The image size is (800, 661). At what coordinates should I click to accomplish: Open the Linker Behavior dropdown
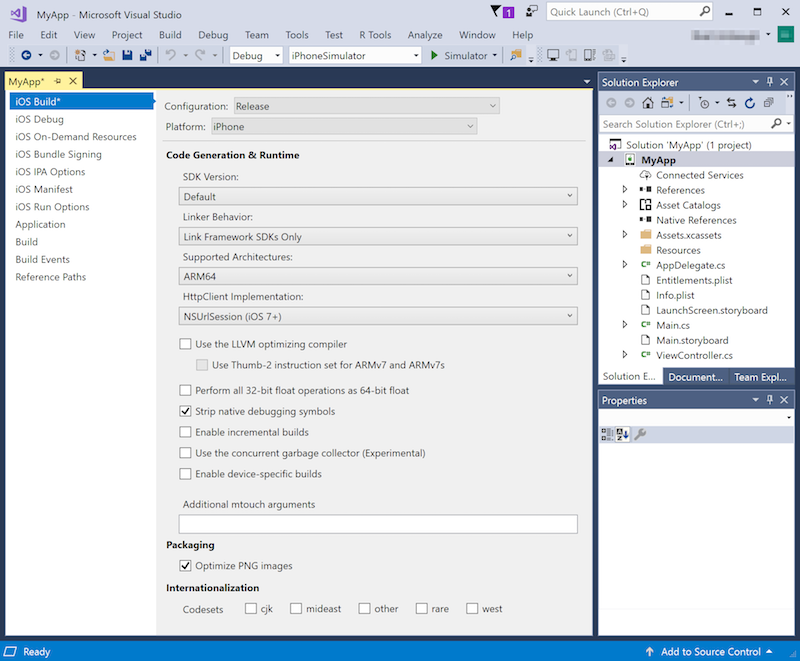[x=378, y=237]
